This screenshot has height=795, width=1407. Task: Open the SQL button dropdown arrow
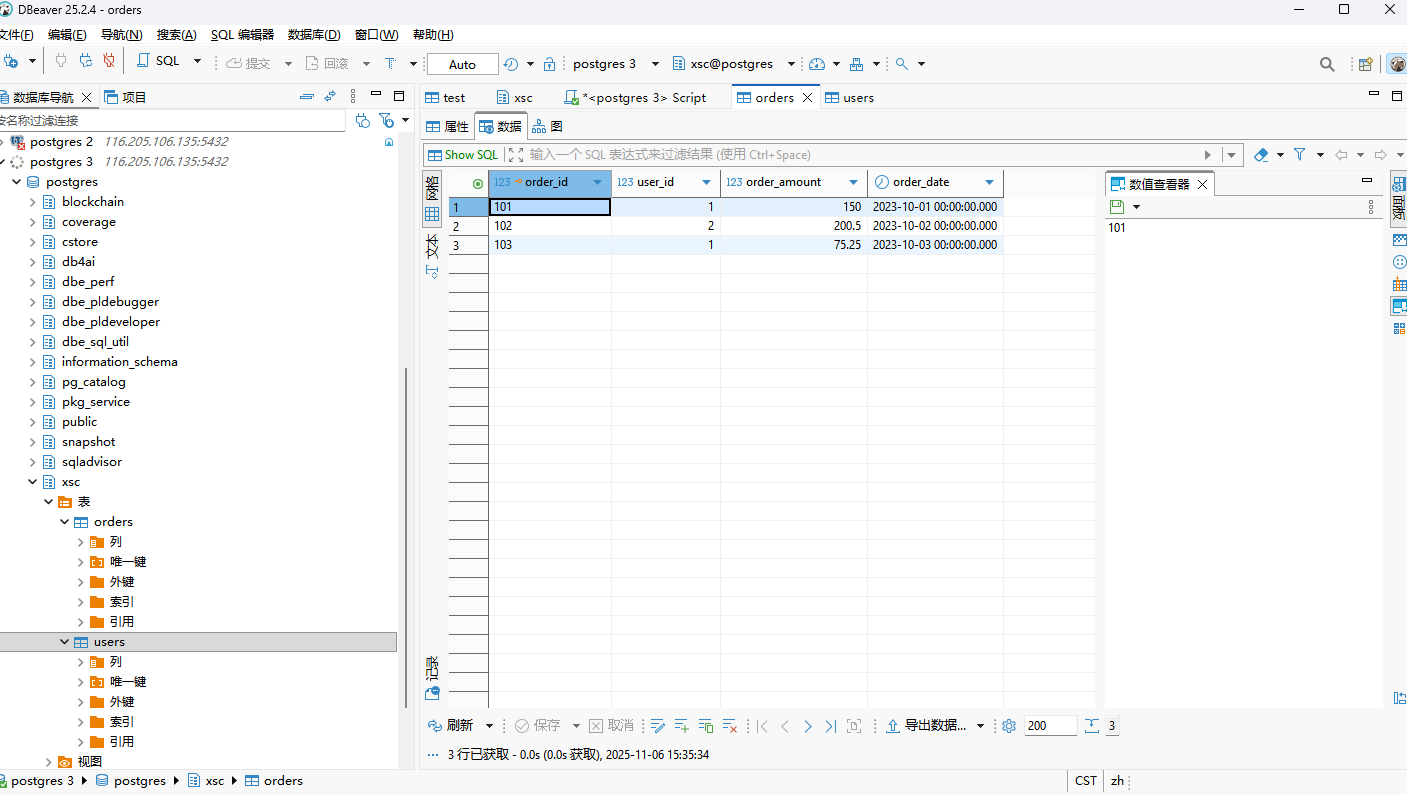(x=197, y=62)
